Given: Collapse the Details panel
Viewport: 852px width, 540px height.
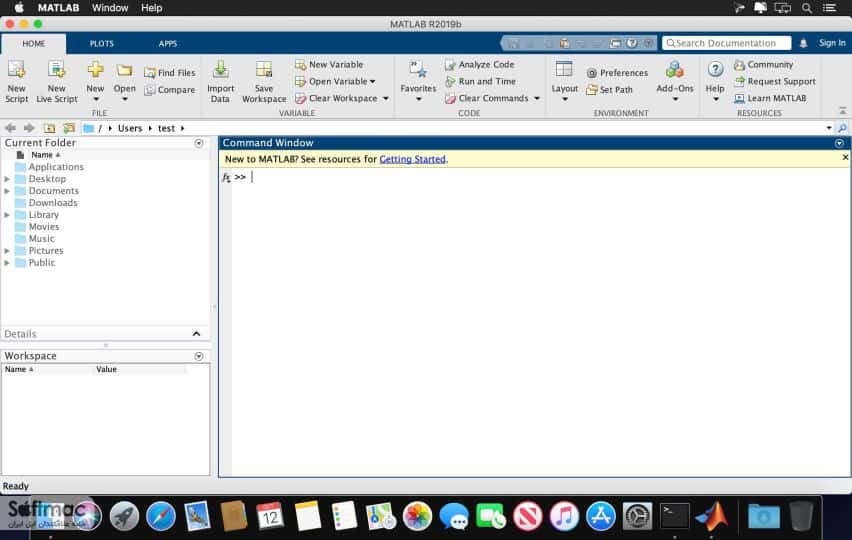Looking at the screenshot, I should click(x=197, y=334).
